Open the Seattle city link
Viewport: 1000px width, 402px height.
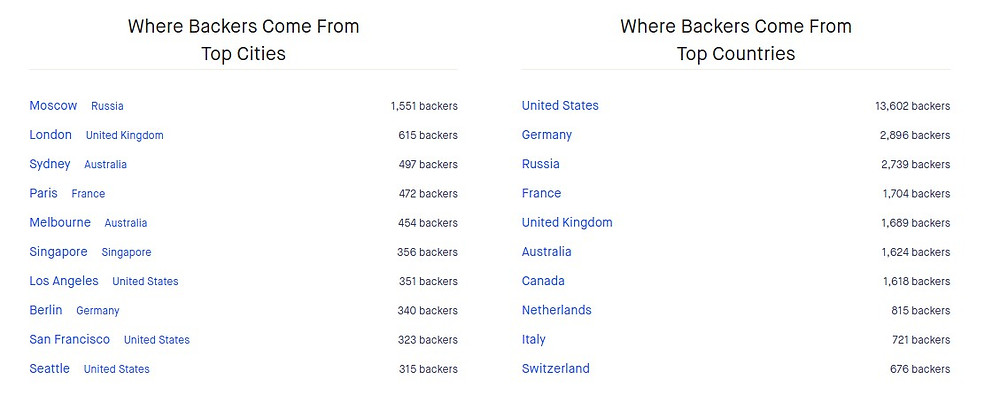[50, 369]
